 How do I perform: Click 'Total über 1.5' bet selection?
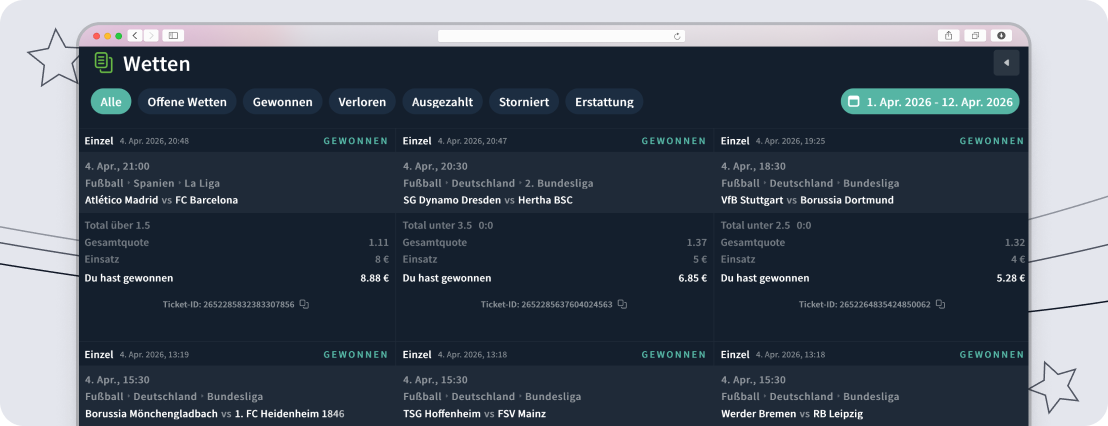[x=117, y=226]
